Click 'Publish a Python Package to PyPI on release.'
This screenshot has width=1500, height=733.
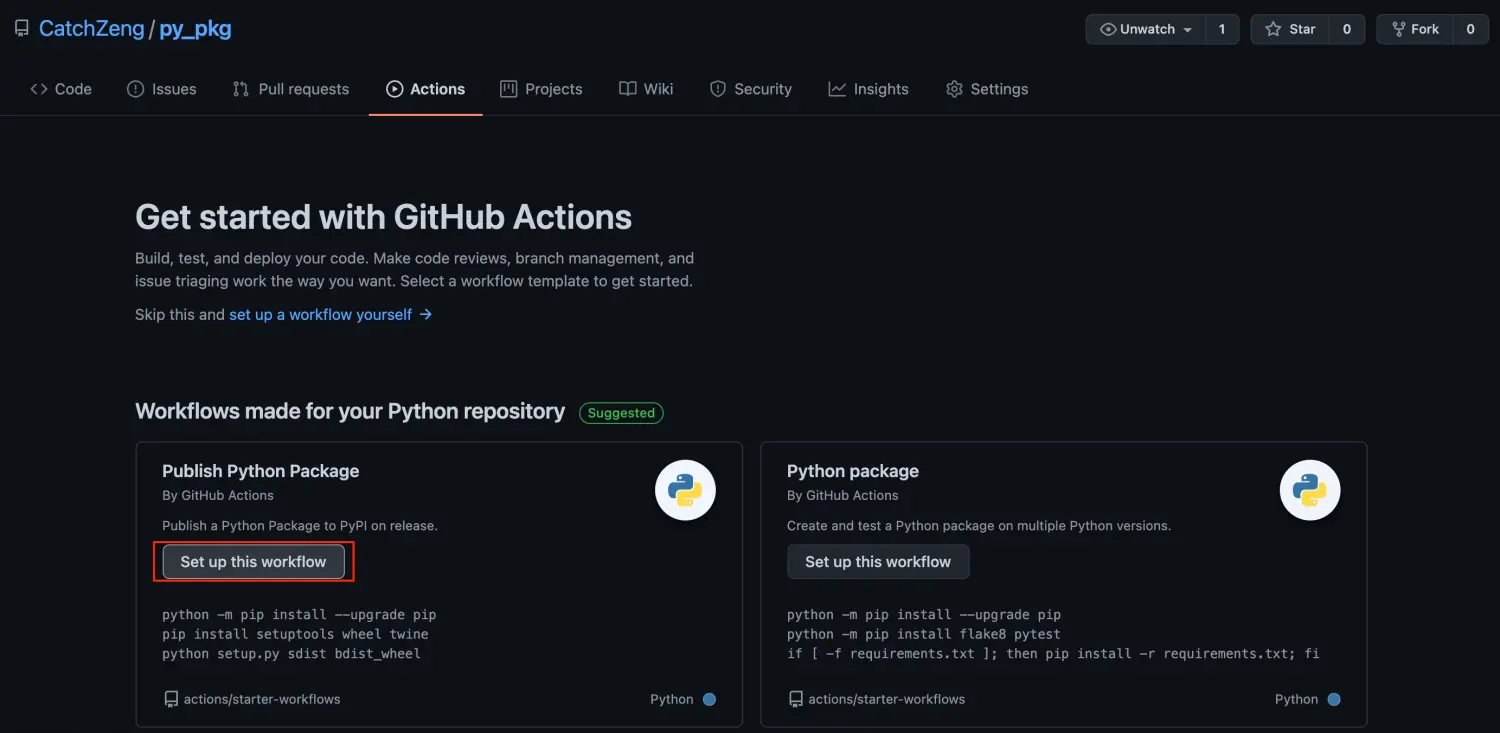click(x=300, y=525)
